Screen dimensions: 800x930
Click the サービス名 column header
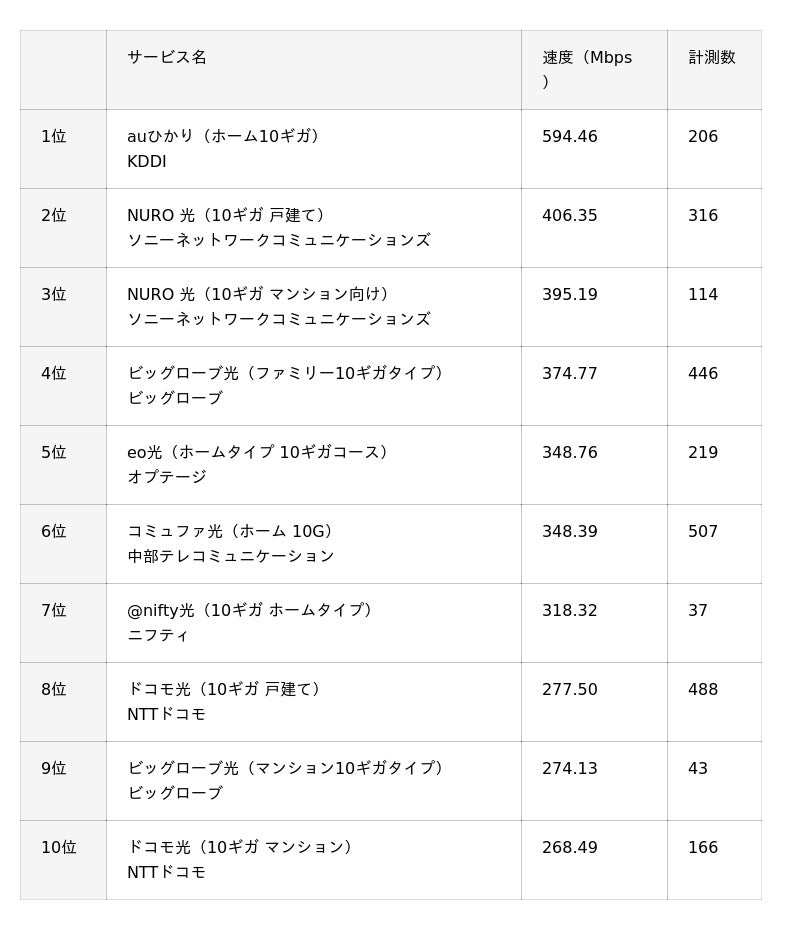click(167, 58)
